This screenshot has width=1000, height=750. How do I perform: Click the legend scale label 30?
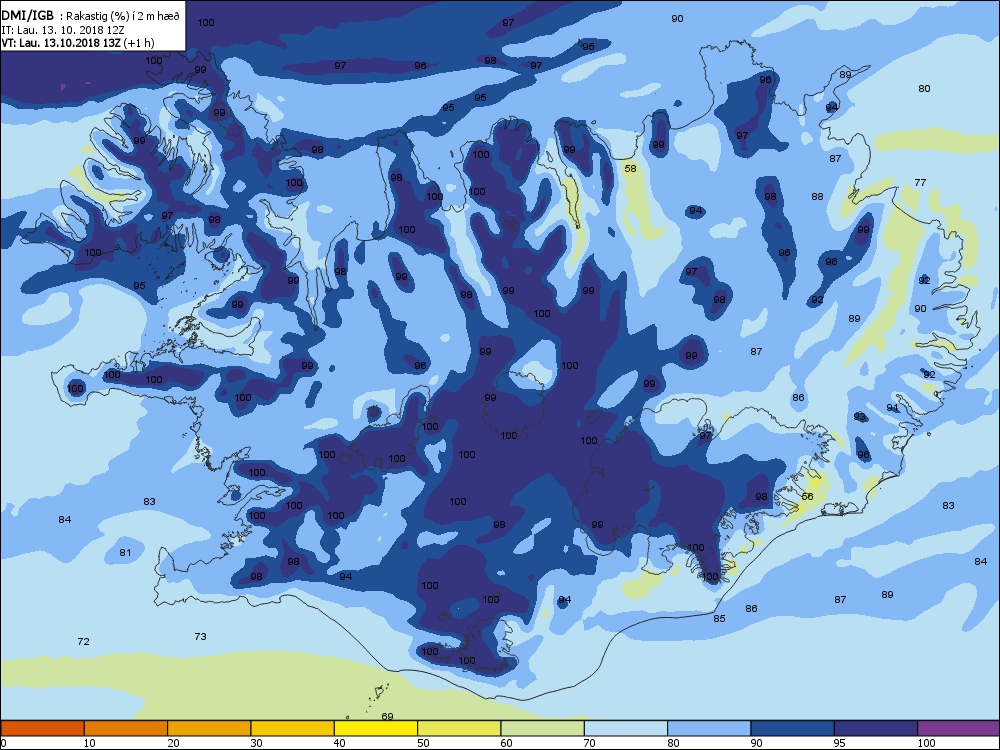tap(256, 742)
